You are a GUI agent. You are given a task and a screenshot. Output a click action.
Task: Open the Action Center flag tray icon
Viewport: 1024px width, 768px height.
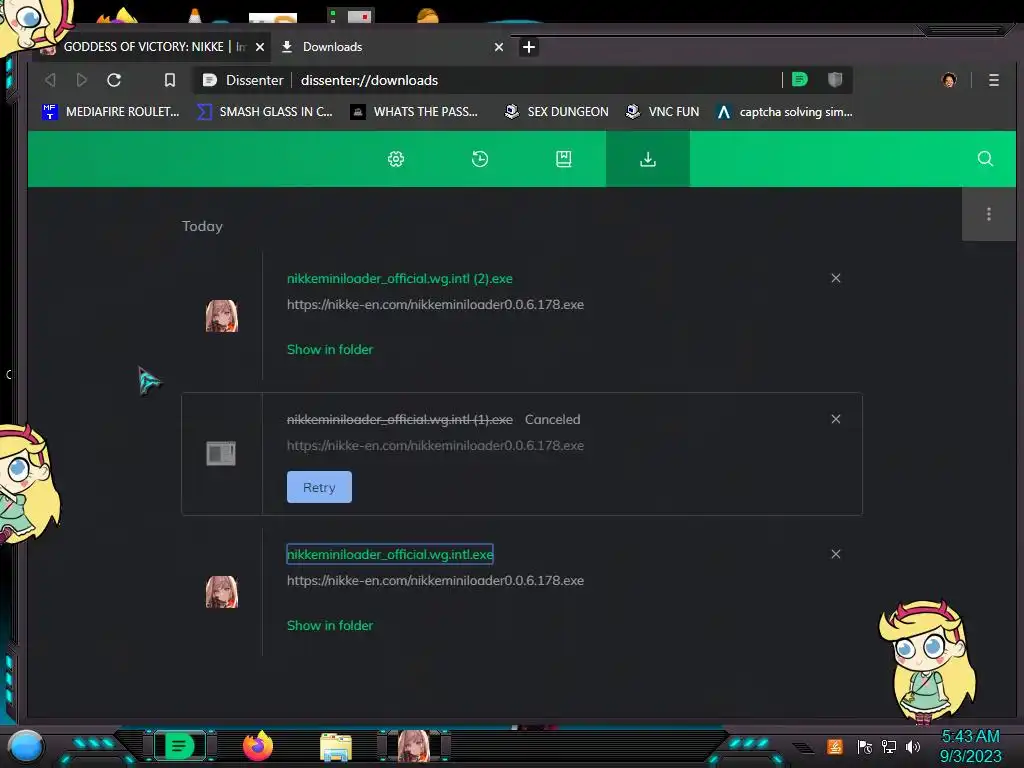[865, 746]
